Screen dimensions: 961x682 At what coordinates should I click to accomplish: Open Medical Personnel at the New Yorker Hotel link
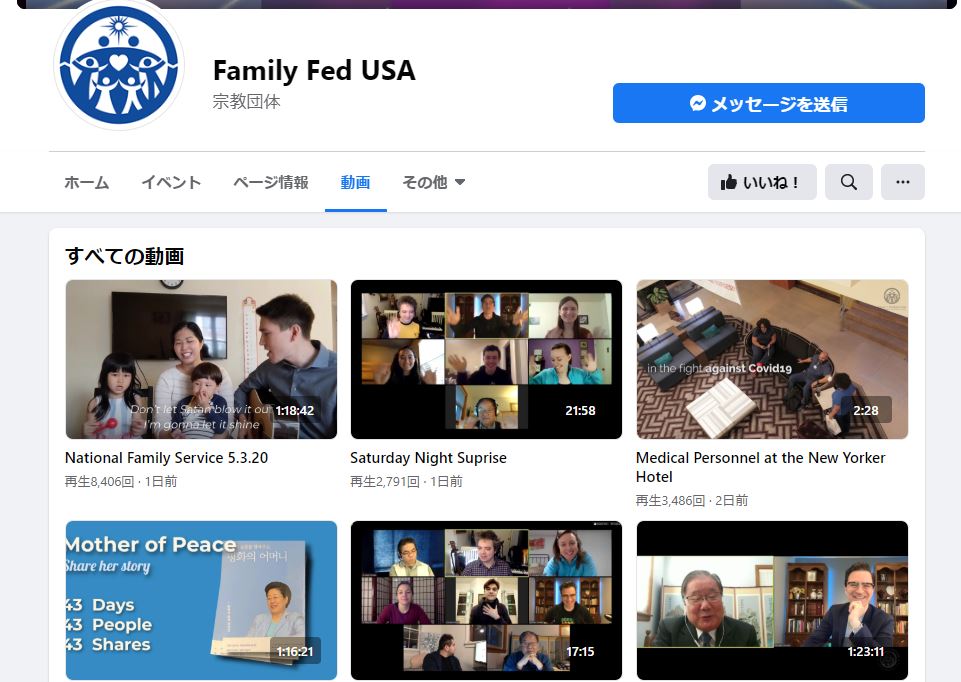coord(761,467)
